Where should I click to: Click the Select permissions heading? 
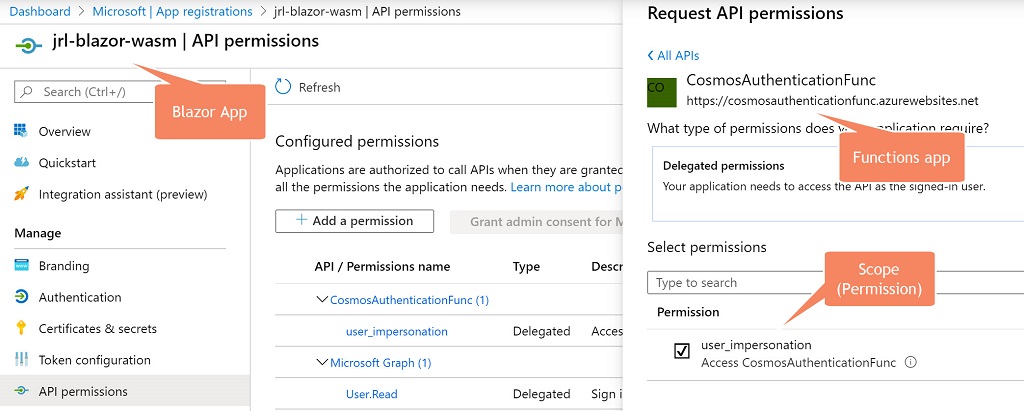pyautogui.click(x=707, y=247)
